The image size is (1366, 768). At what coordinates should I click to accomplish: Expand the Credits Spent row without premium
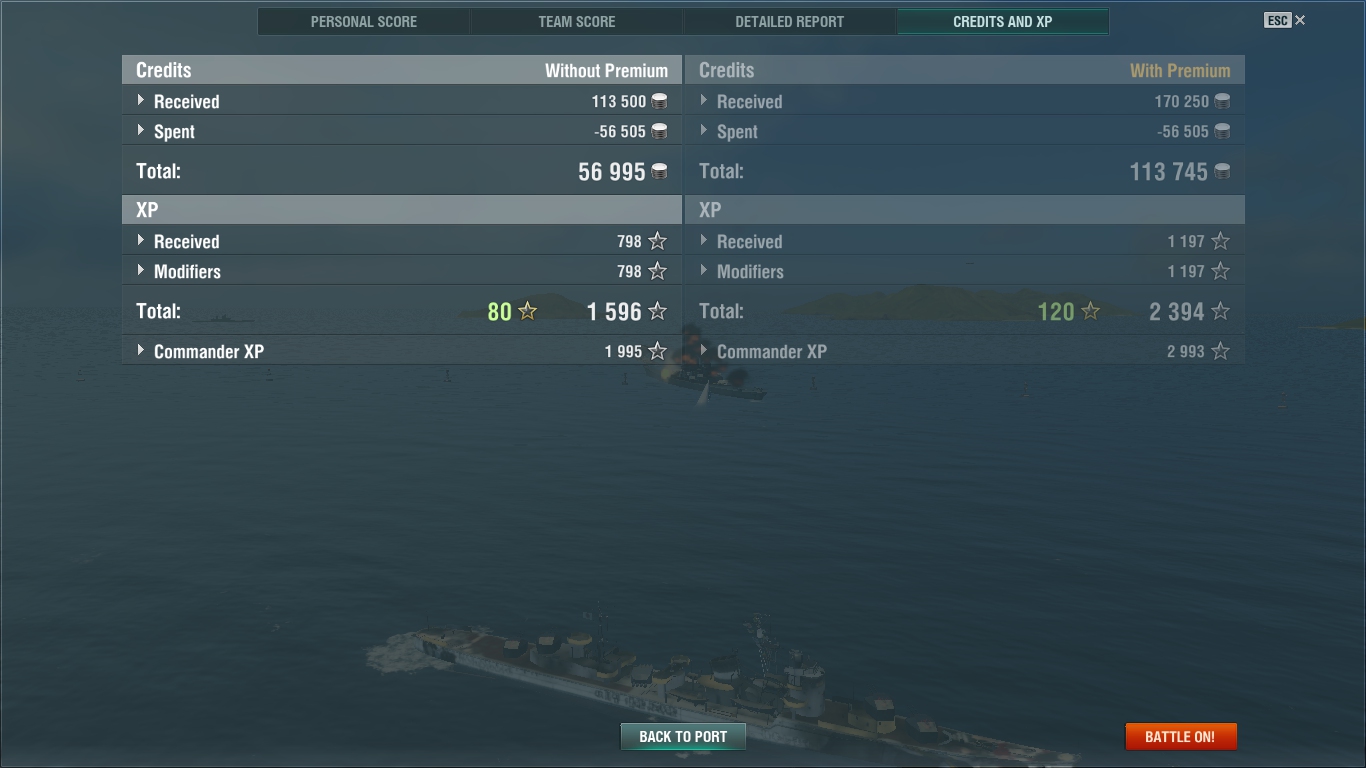click(402, 131)
